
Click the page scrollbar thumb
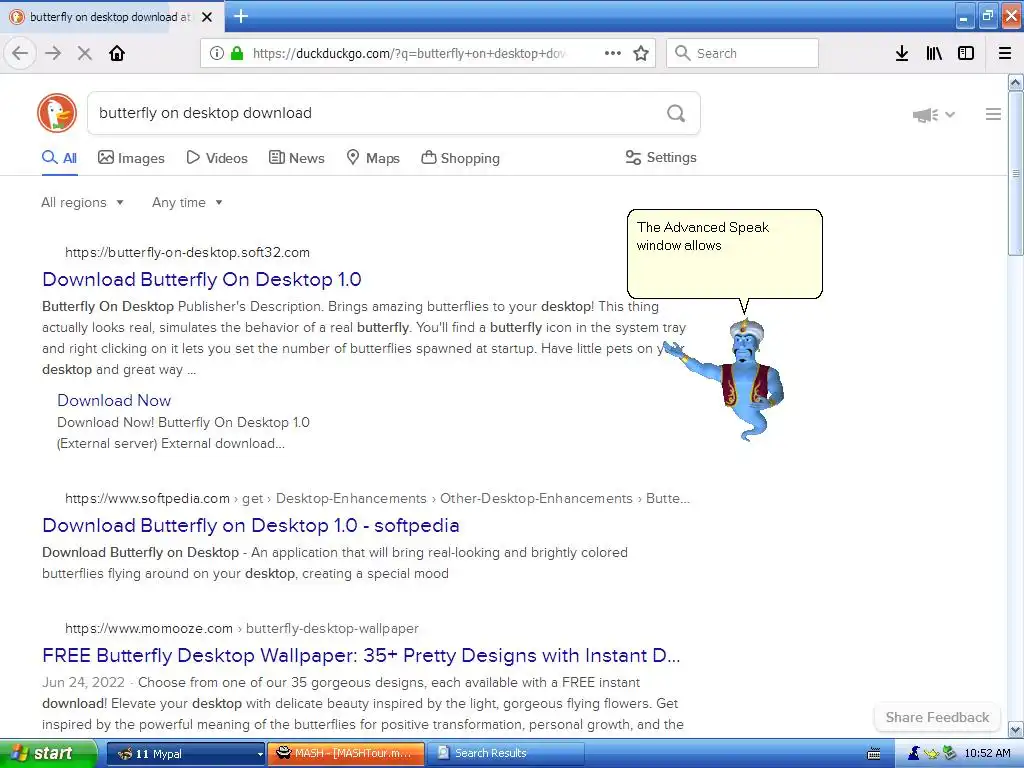[1016, 174]
